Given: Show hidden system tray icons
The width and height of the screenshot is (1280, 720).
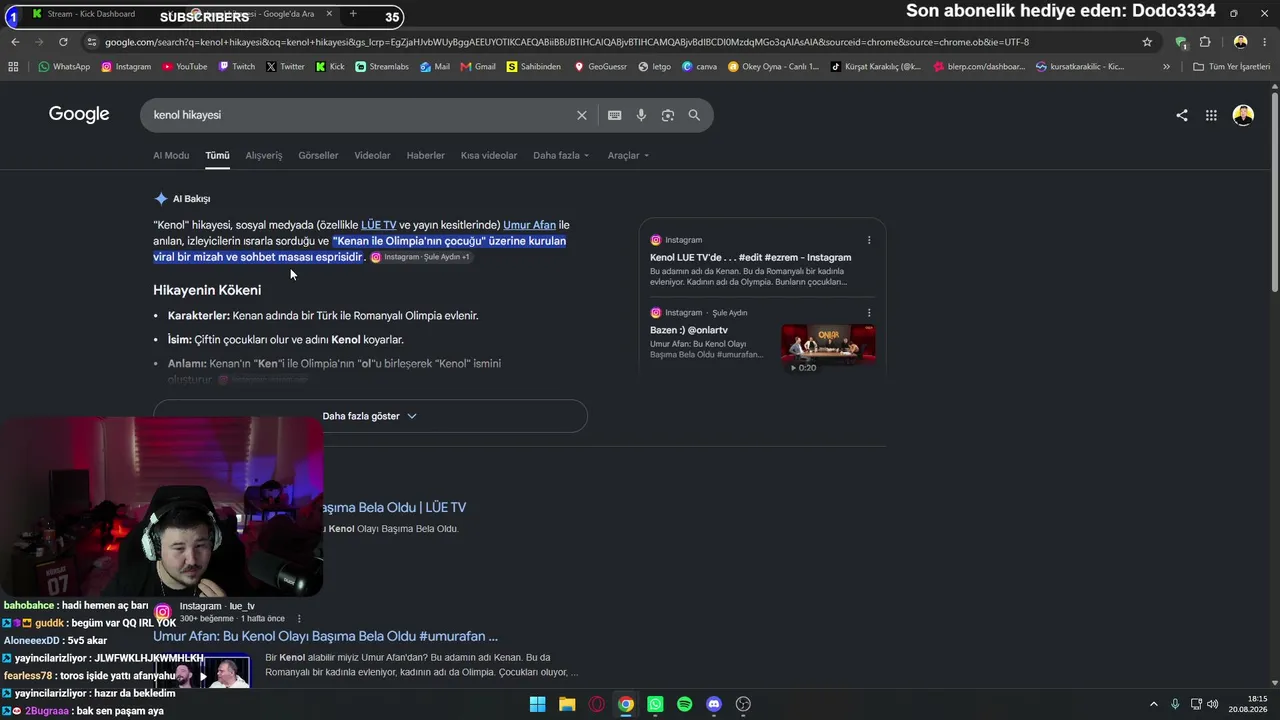Looking at the screenshot, I should point(1153,704).
